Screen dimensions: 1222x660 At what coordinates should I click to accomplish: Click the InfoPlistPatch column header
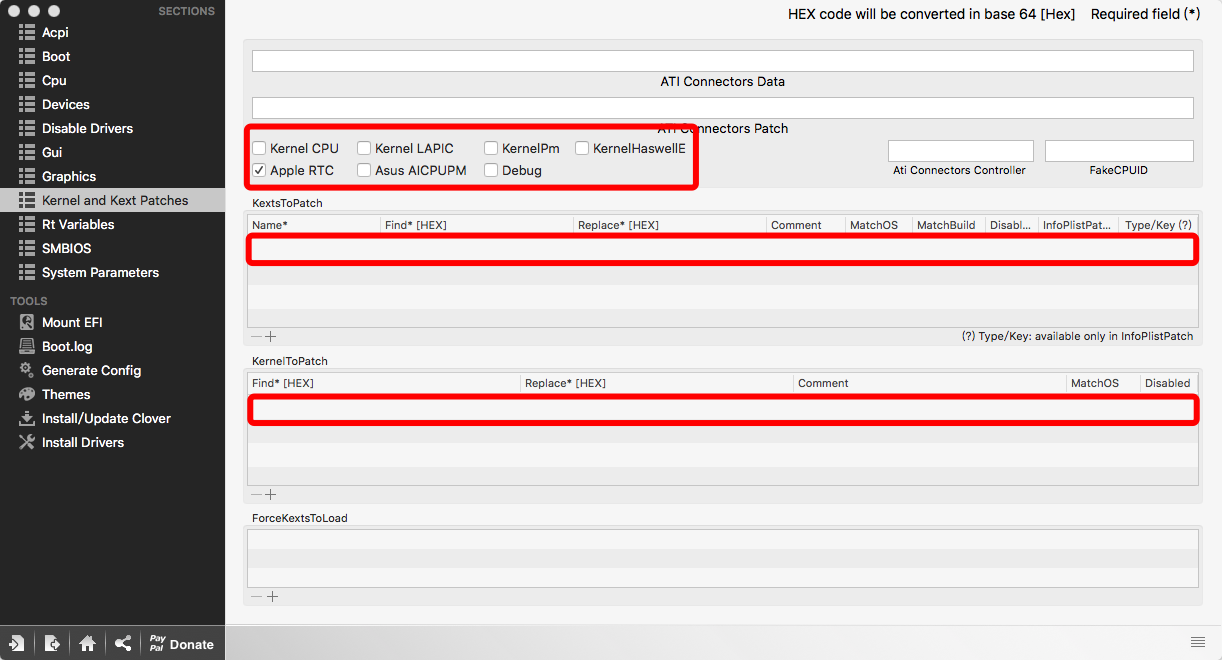(x=1077, y=225)
